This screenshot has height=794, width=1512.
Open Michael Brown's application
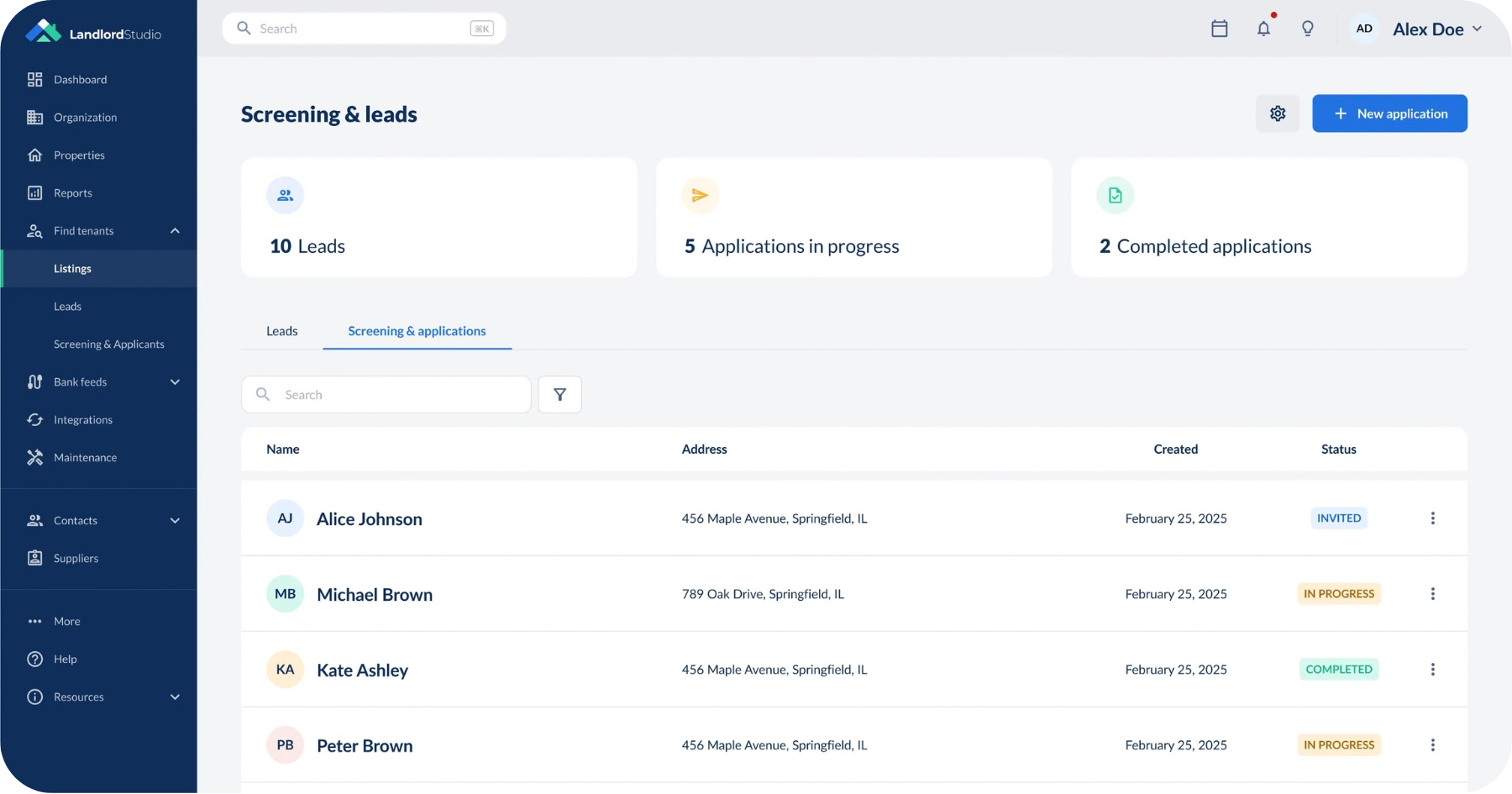(375, 595)
